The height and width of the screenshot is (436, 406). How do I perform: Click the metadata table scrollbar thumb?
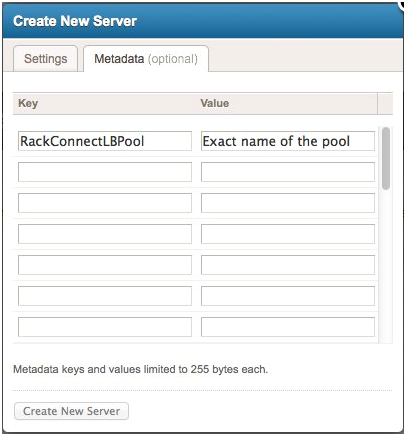point(386,159)
